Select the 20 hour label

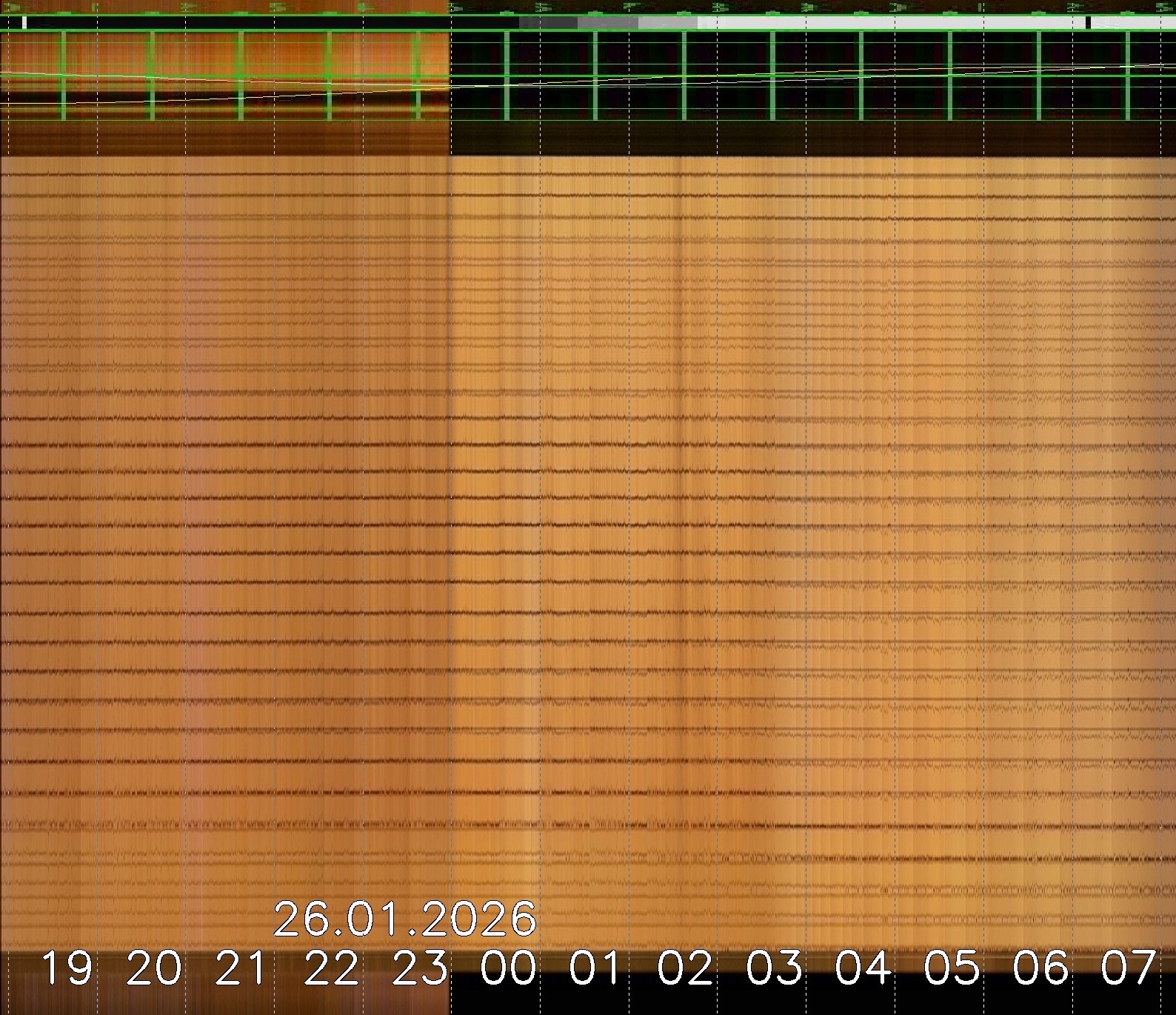tap(154, 968)
